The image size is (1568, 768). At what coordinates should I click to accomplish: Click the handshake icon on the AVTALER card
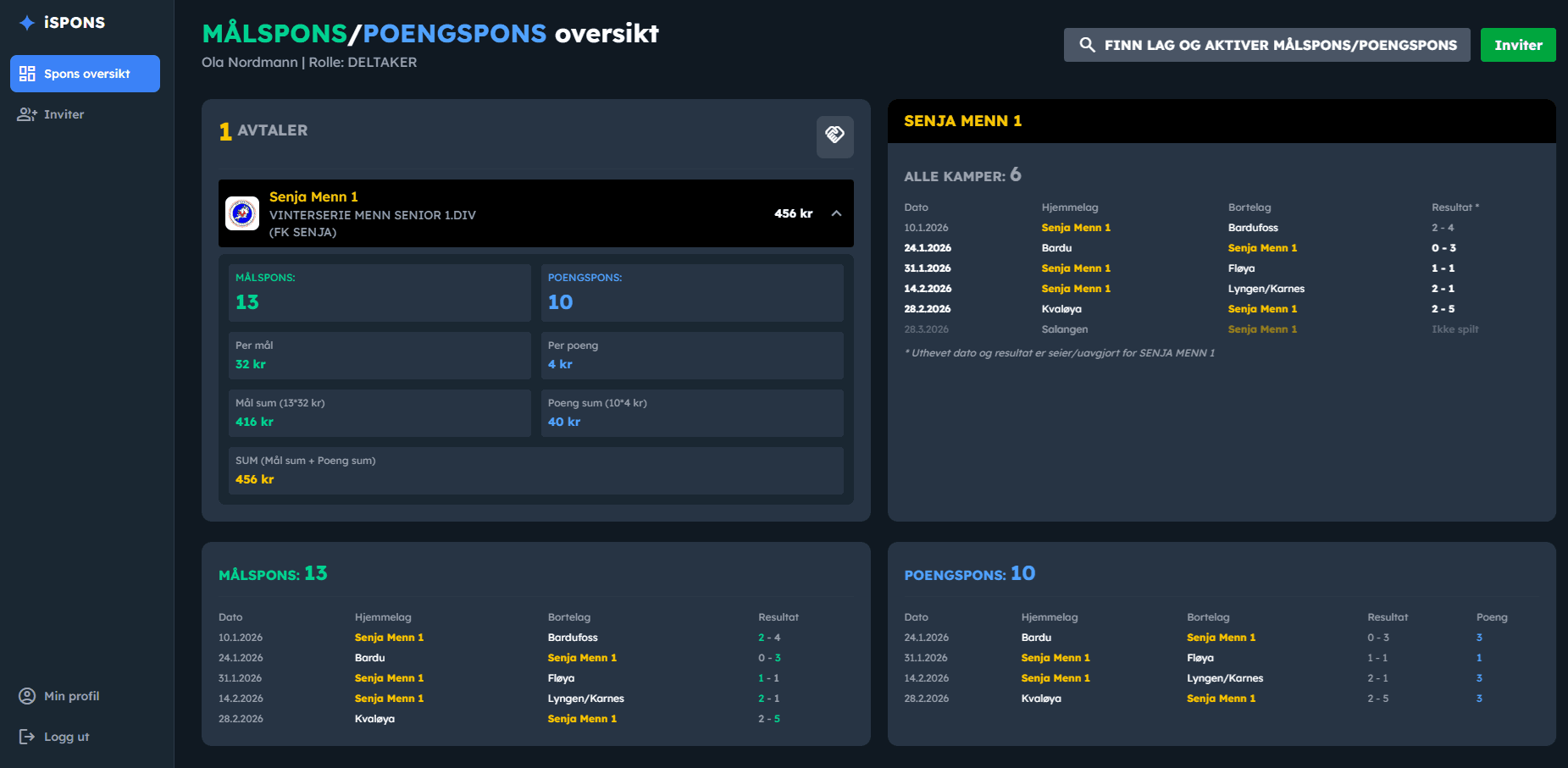coord(834,136)
